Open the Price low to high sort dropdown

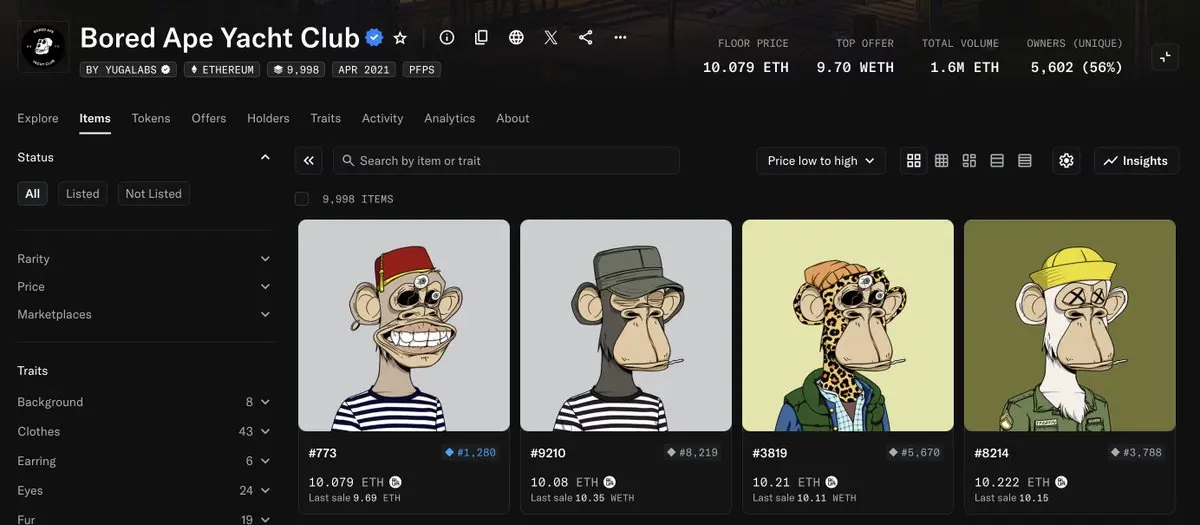point(821,160)
